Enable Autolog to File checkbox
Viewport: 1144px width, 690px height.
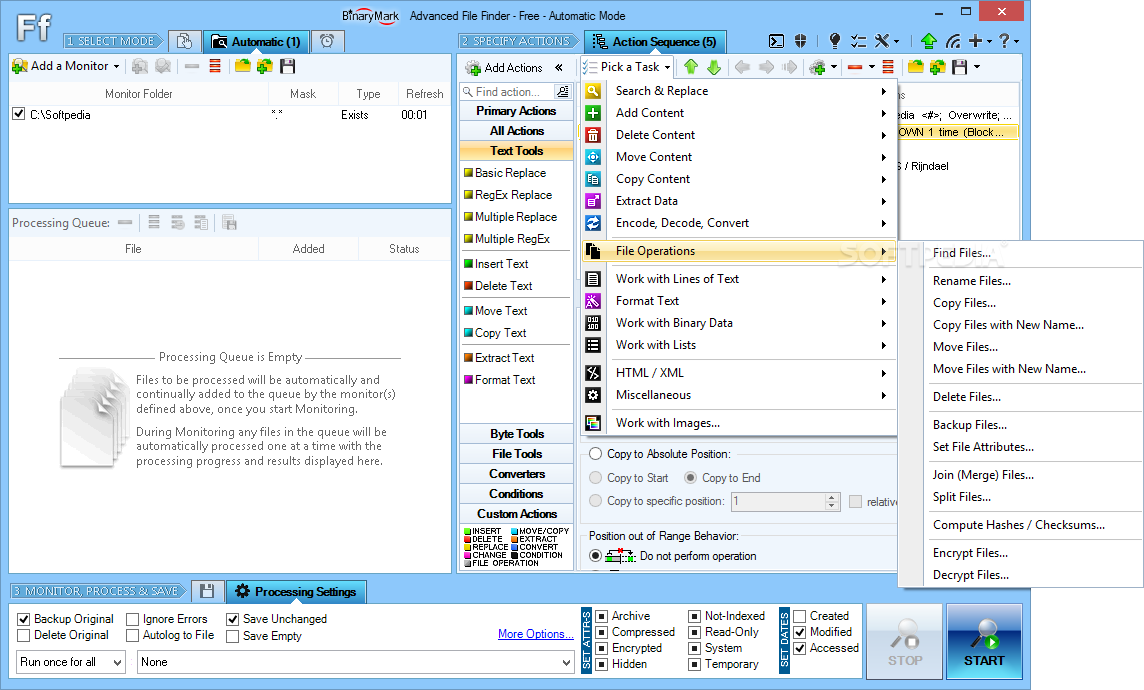click(132, 635)
